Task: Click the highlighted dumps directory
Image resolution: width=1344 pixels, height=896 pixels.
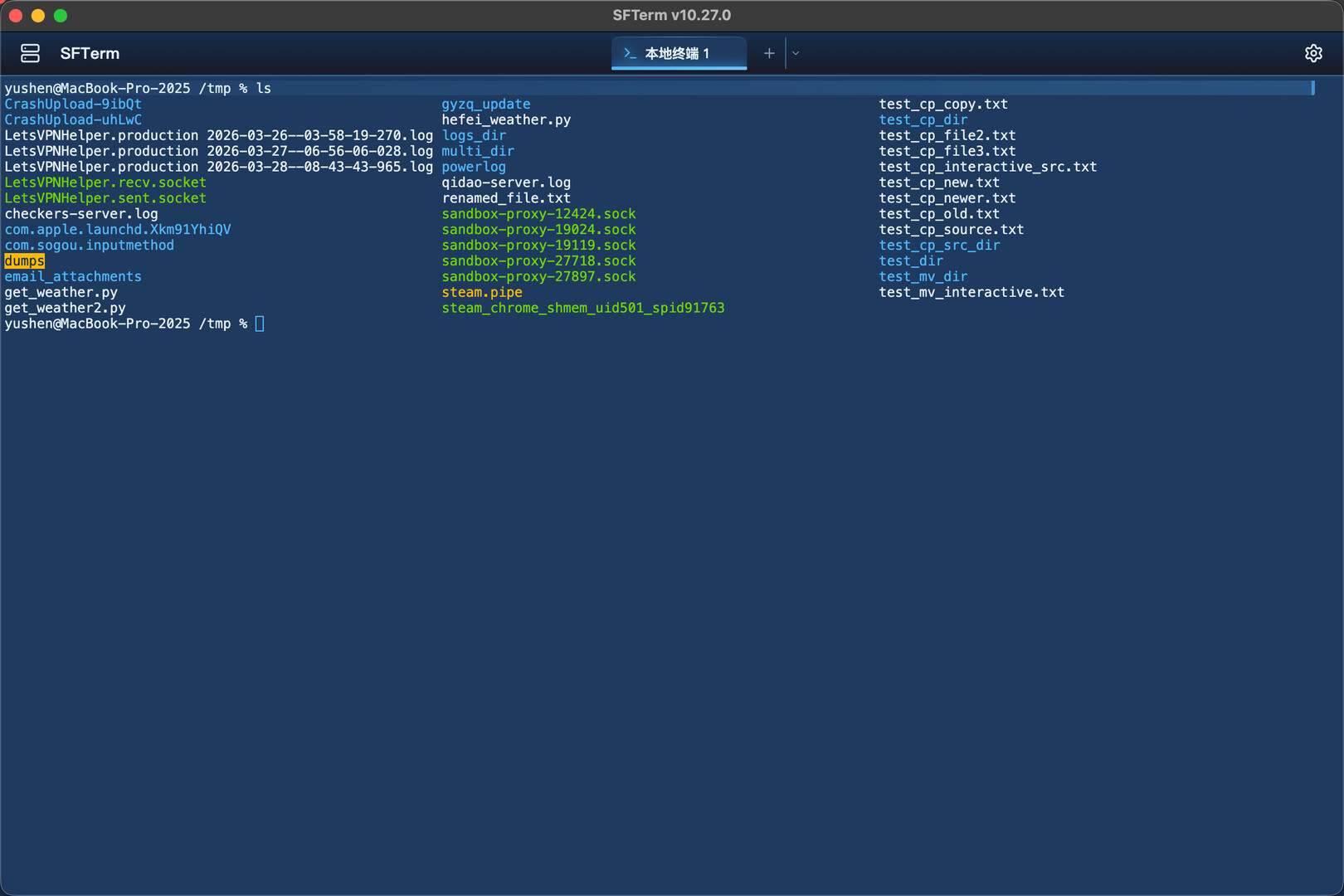Action: click(x=24, y=261)
